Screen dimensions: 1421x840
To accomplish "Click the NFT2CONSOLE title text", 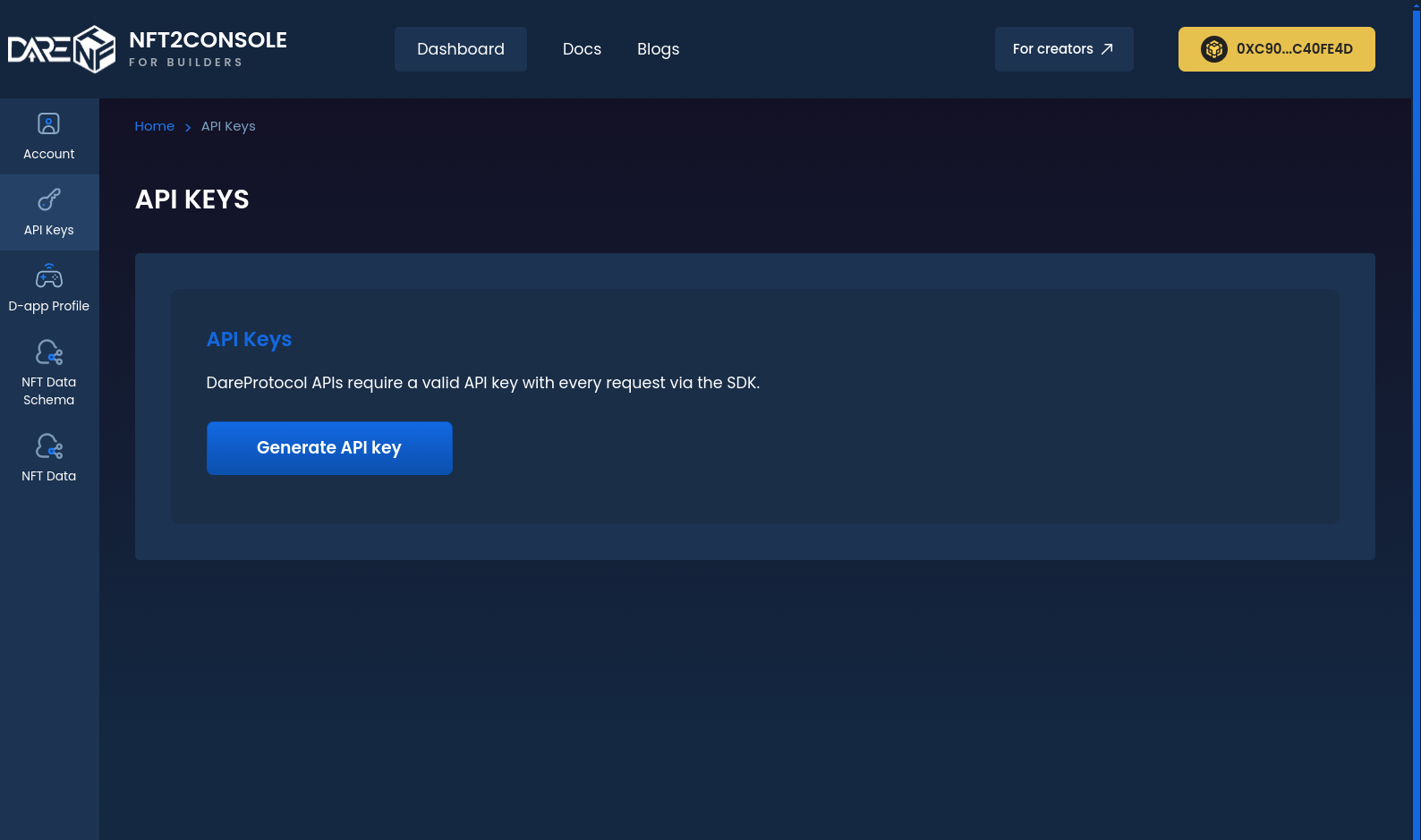I will click(x=208, y=40).
